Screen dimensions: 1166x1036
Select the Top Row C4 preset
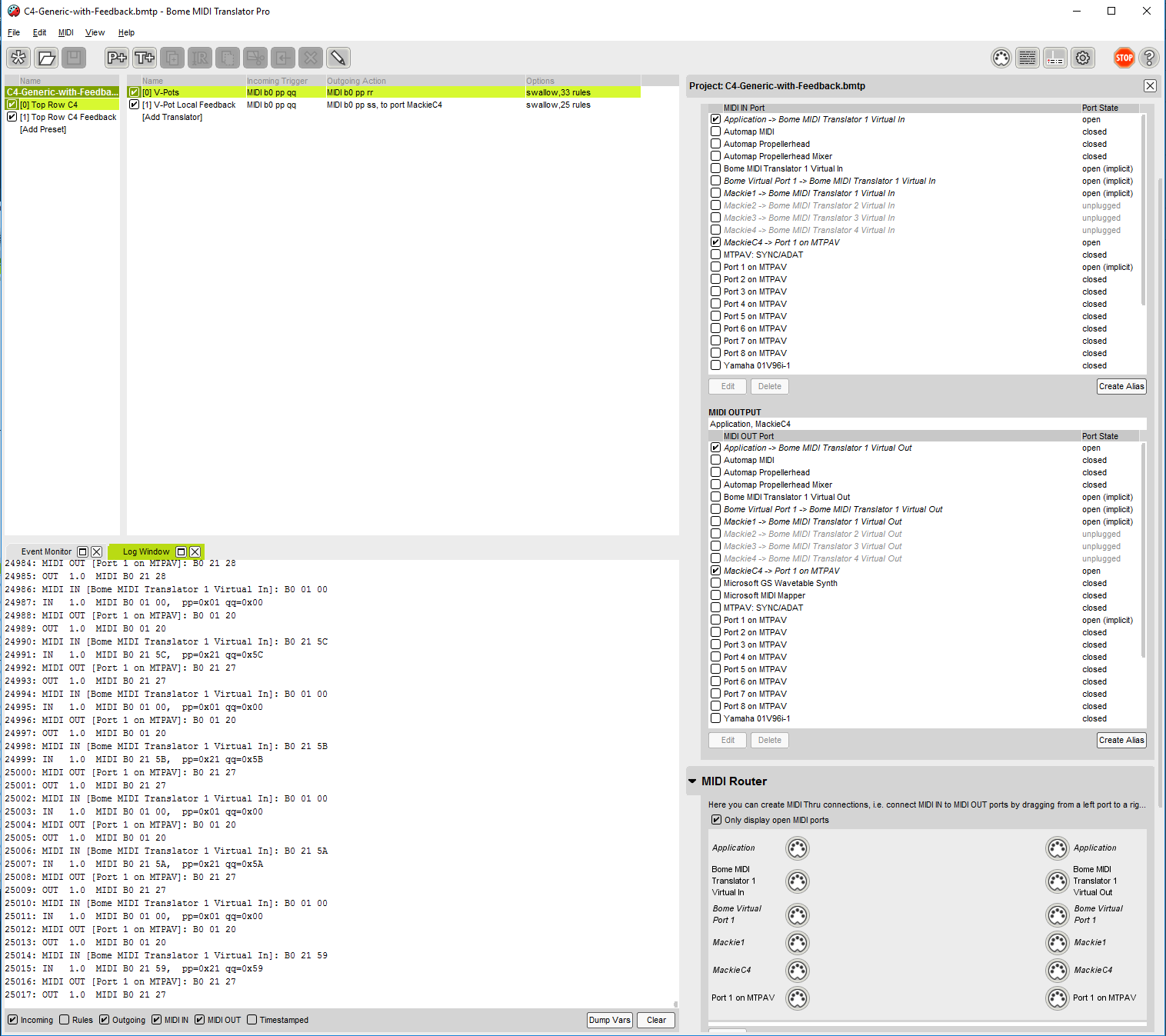tap(62, 105)
